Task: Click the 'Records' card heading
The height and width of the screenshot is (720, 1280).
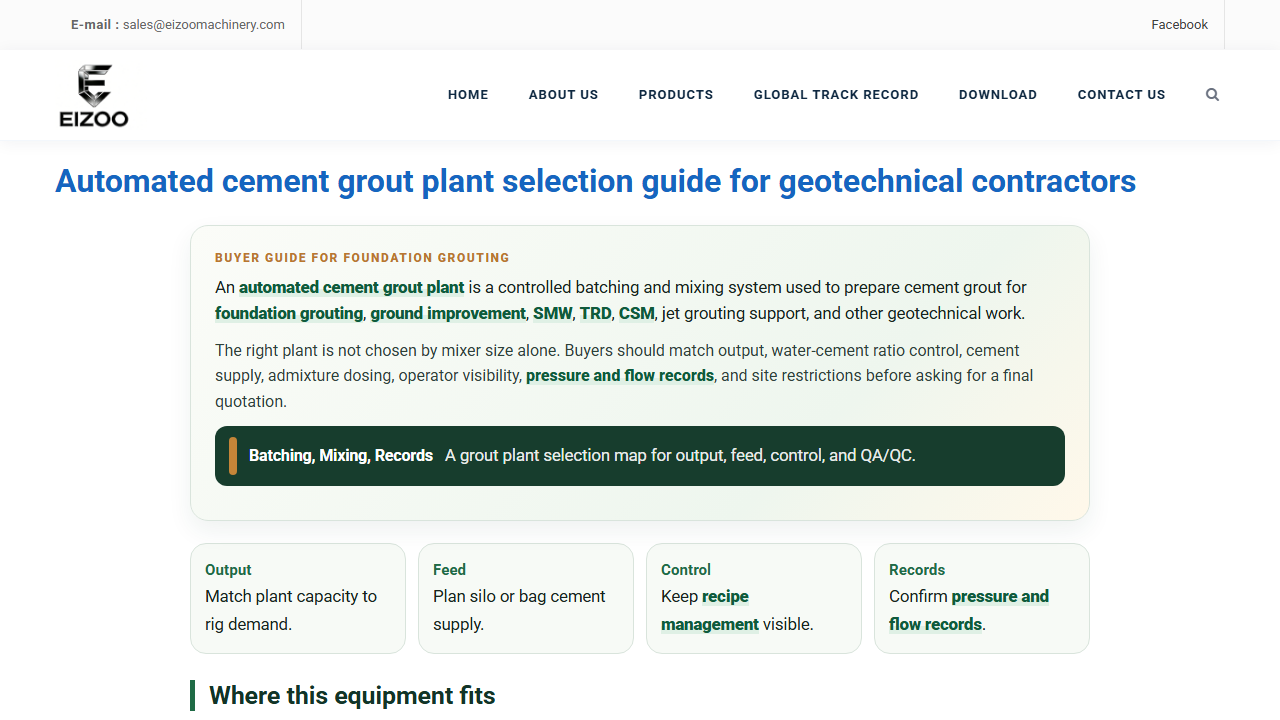Action: (x=917, y=570)
